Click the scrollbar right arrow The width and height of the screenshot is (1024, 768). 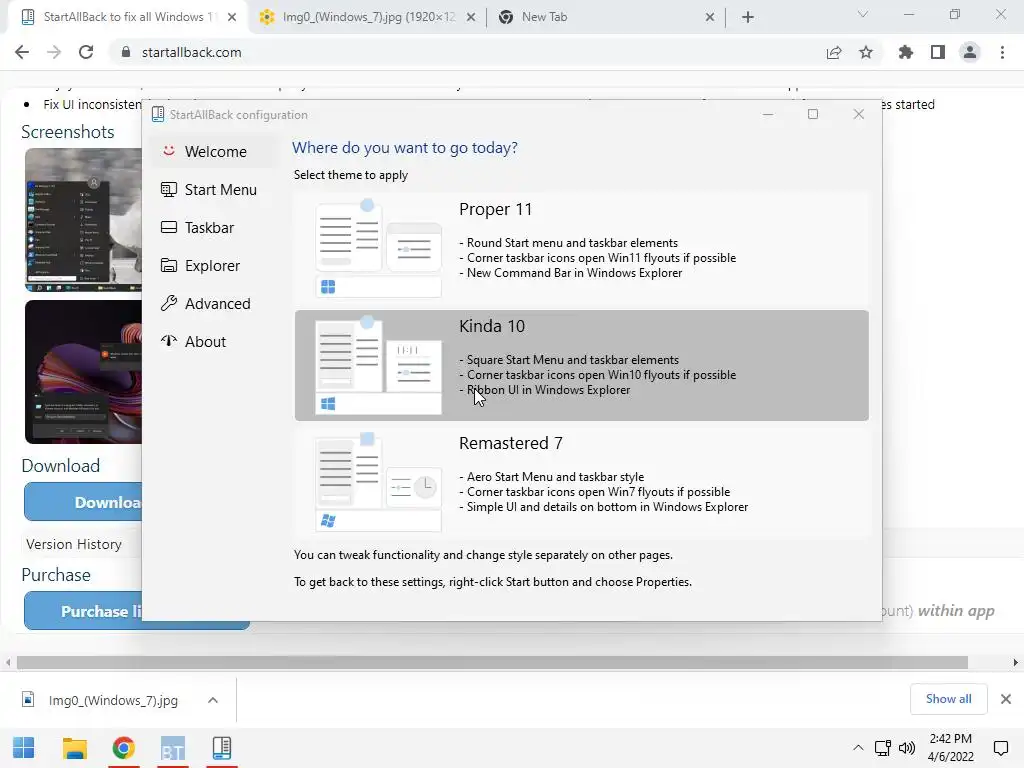click(x=1016, y=663)
